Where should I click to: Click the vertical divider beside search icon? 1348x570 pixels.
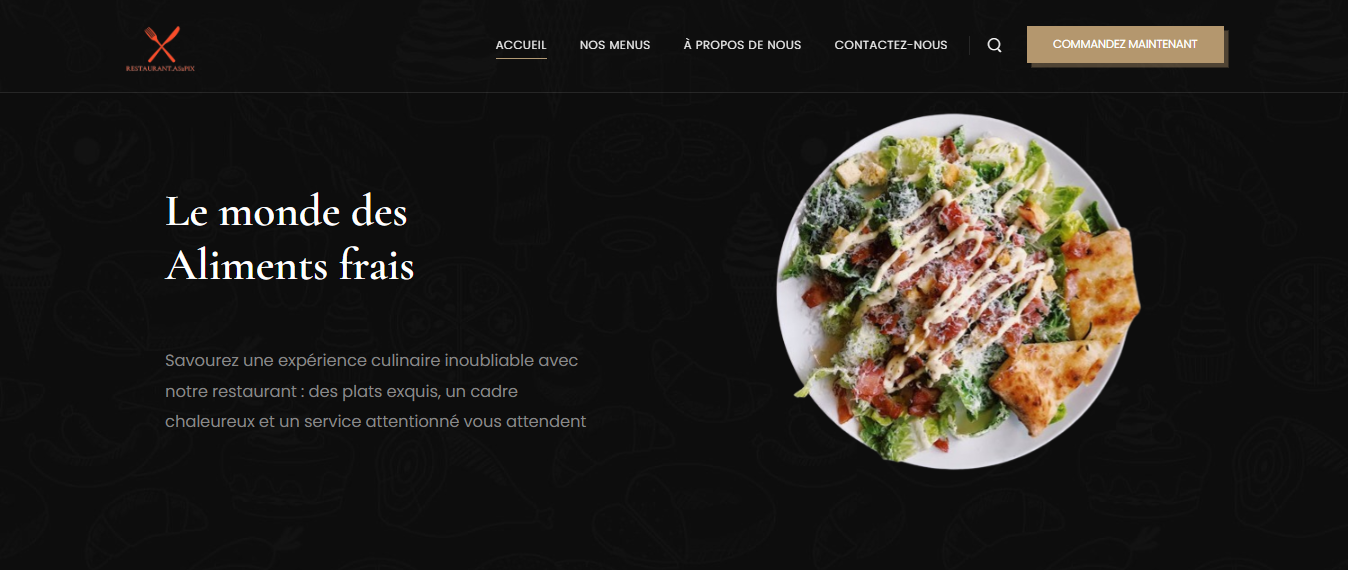pyautogui.click(x=969, y=45)
